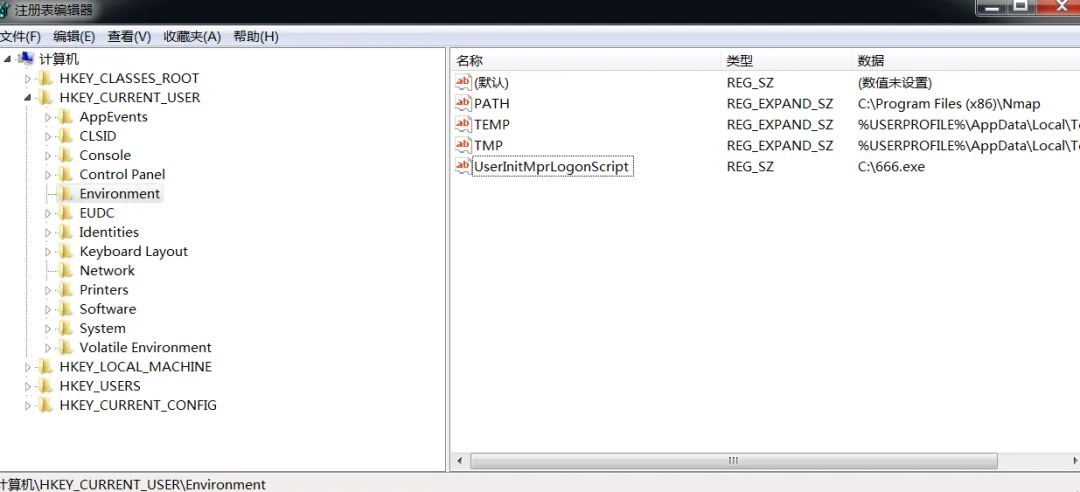Expand HKEY_CURRENT_CONFIG tree arrow
The width and height of the screenshot is (1080, 492).
[x=28, y=406]
